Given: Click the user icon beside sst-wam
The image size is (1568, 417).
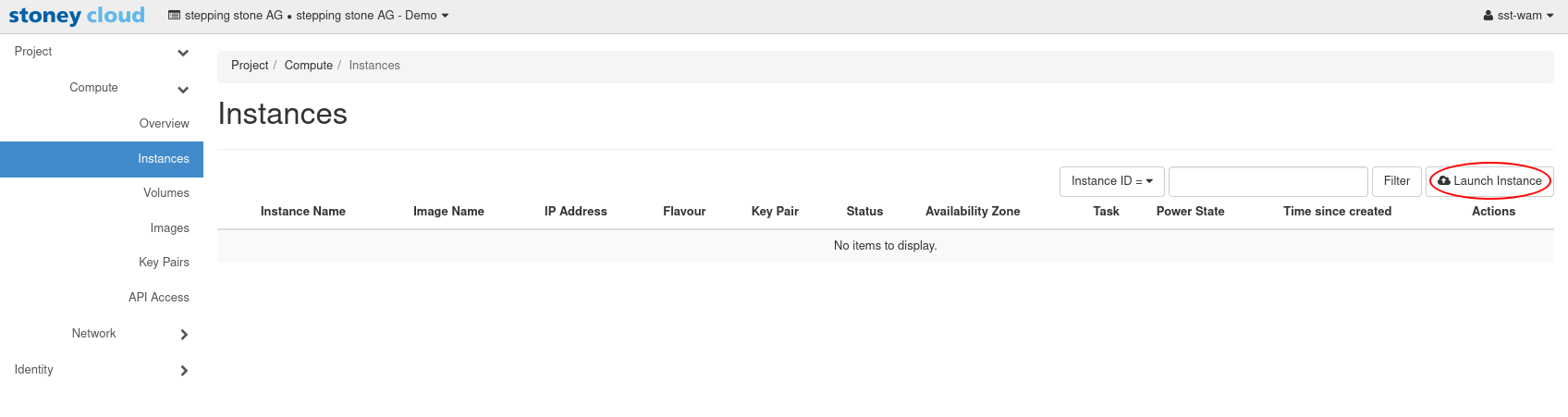Looking at the screenshot, I should pos(1488,16).
